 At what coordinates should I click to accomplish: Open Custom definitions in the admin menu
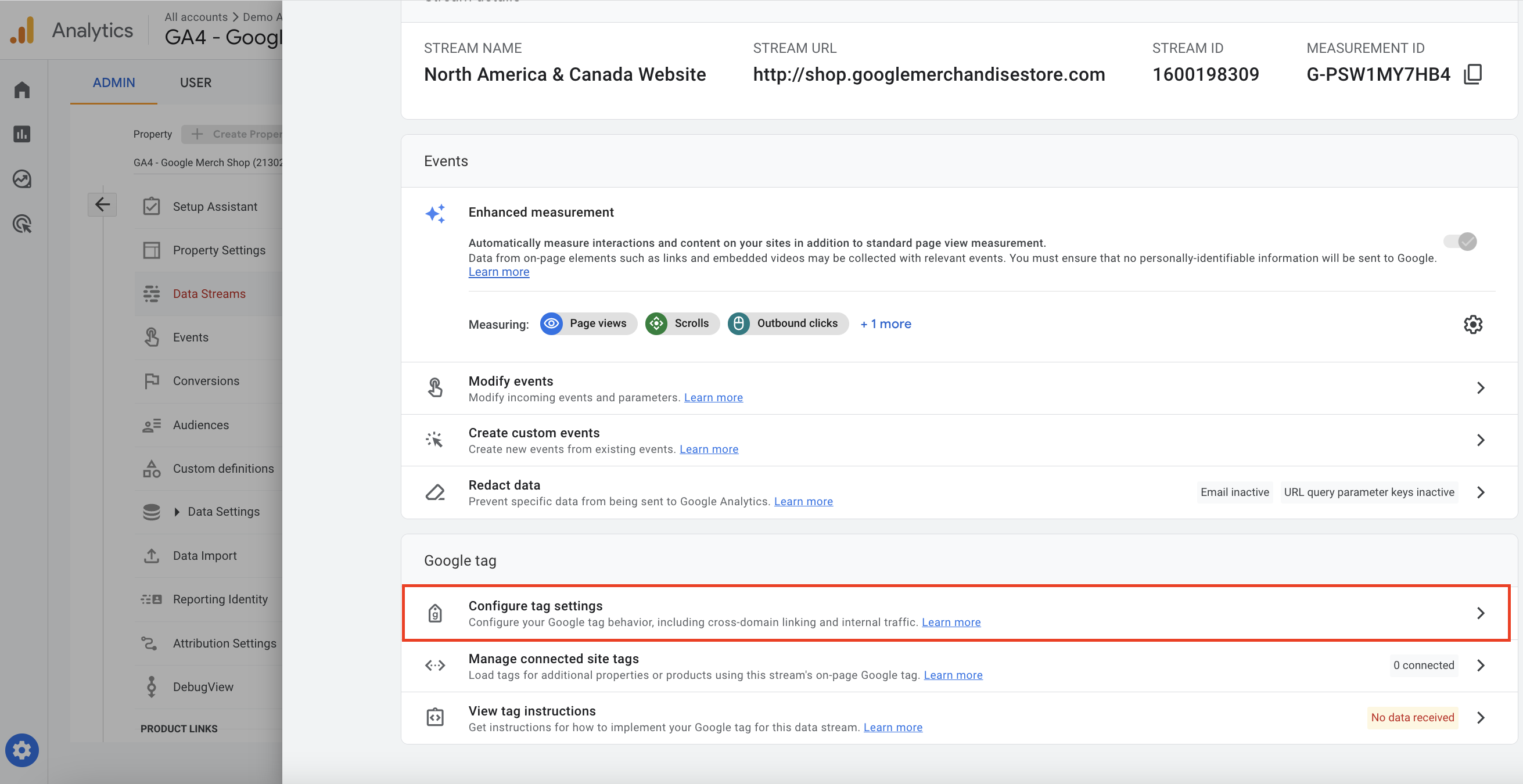coord(209,468)
